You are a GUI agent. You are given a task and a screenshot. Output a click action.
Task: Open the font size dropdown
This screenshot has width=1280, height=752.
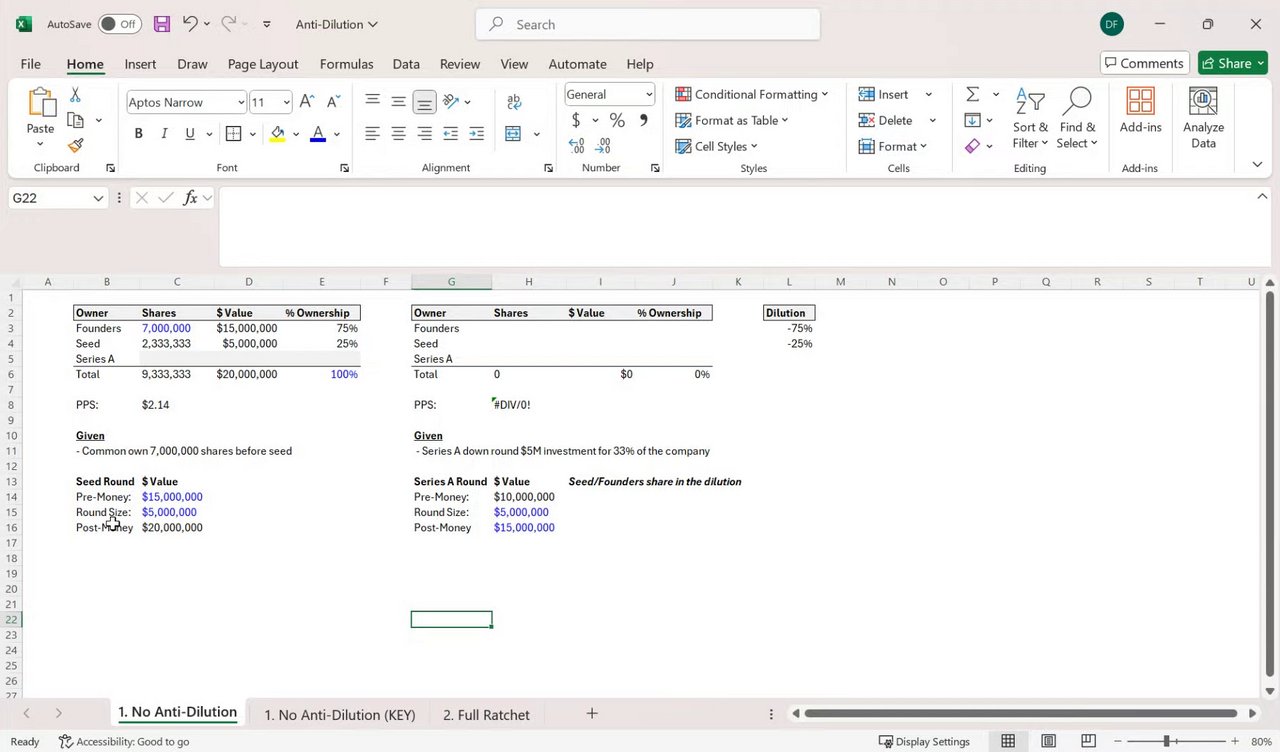(x=286, y=102)
